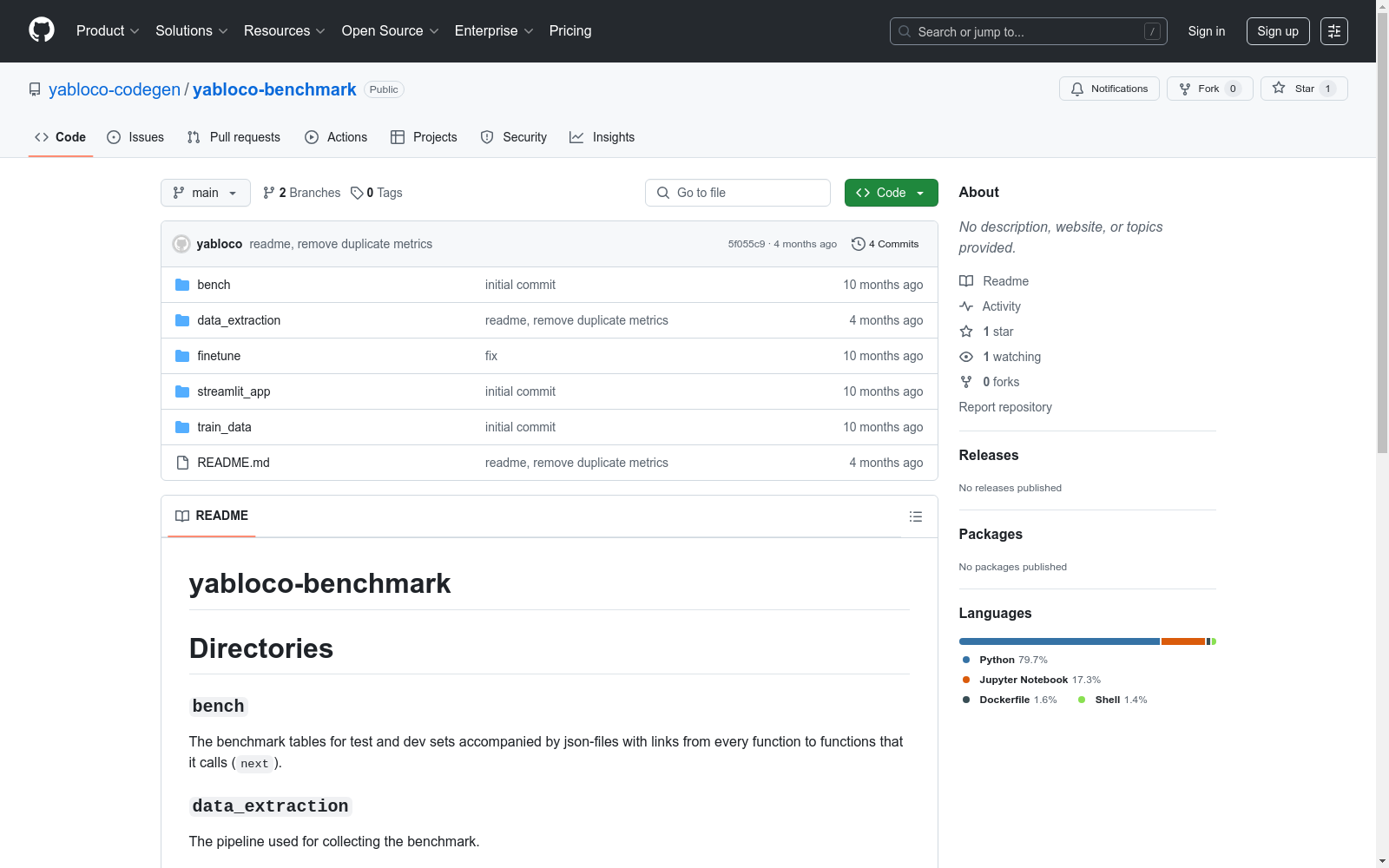
Task: Click the commit history clock icon
Action: (859, 244)
